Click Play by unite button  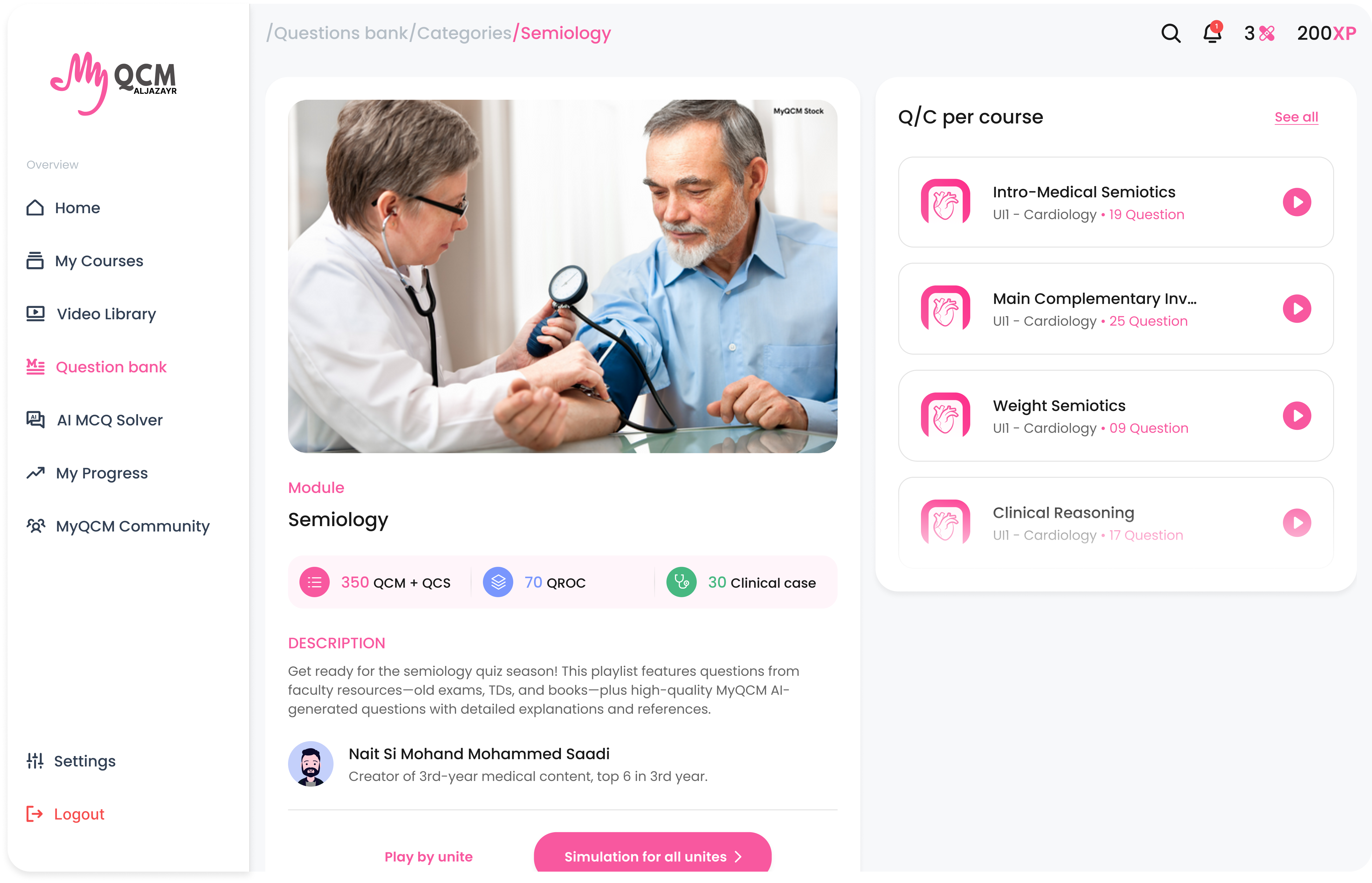(428, 856)
